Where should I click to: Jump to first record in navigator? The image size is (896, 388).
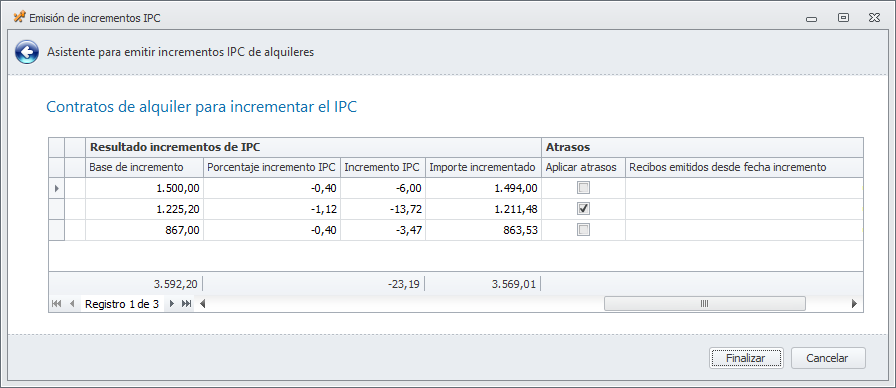pyautogui.click(x=56, y=304)
